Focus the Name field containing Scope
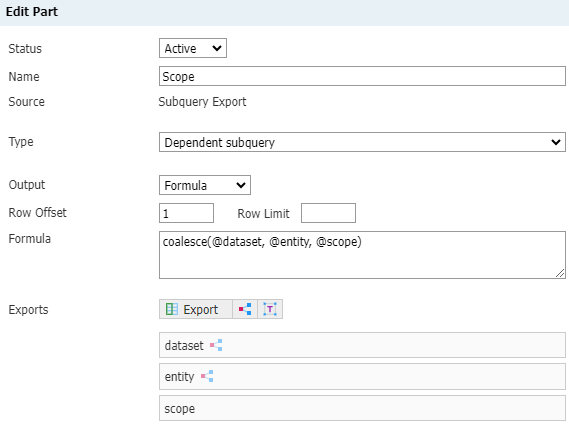569x432 pixels. click(362, 76)
